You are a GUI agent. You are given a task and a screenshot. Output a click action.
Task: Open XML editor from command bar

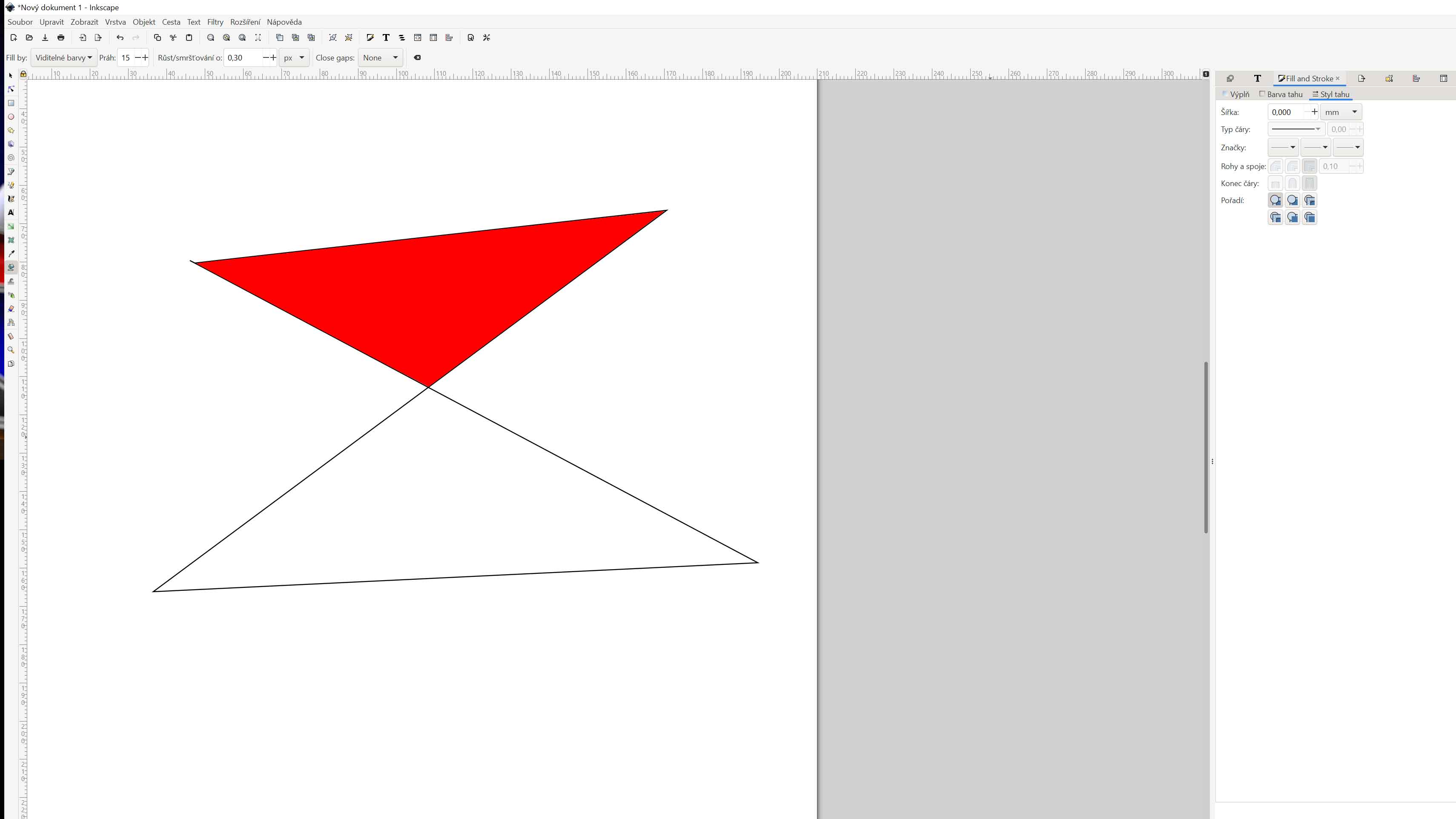coord(418,38)
